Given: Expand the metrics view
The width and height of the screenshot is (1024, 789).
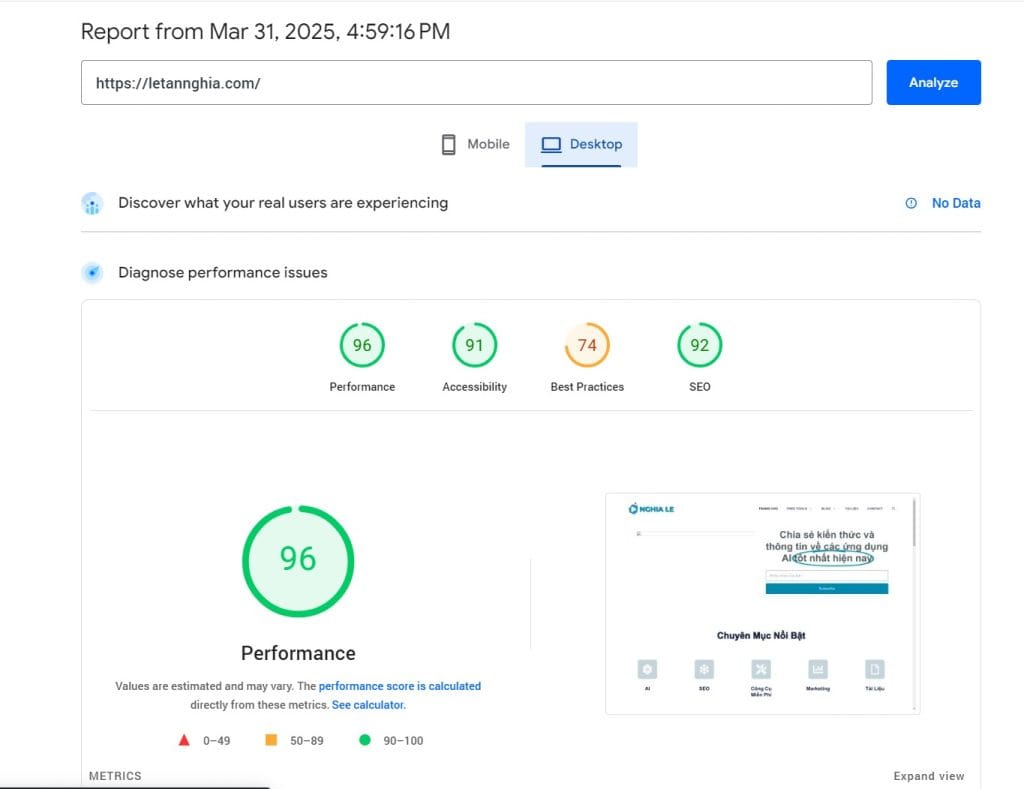Looking at the screenshot, I should [928, 776].
